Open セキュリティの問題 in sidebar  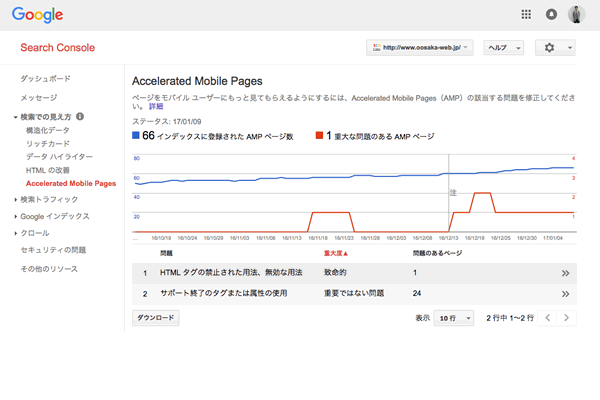pyautogui.click(x=53, y=250)
